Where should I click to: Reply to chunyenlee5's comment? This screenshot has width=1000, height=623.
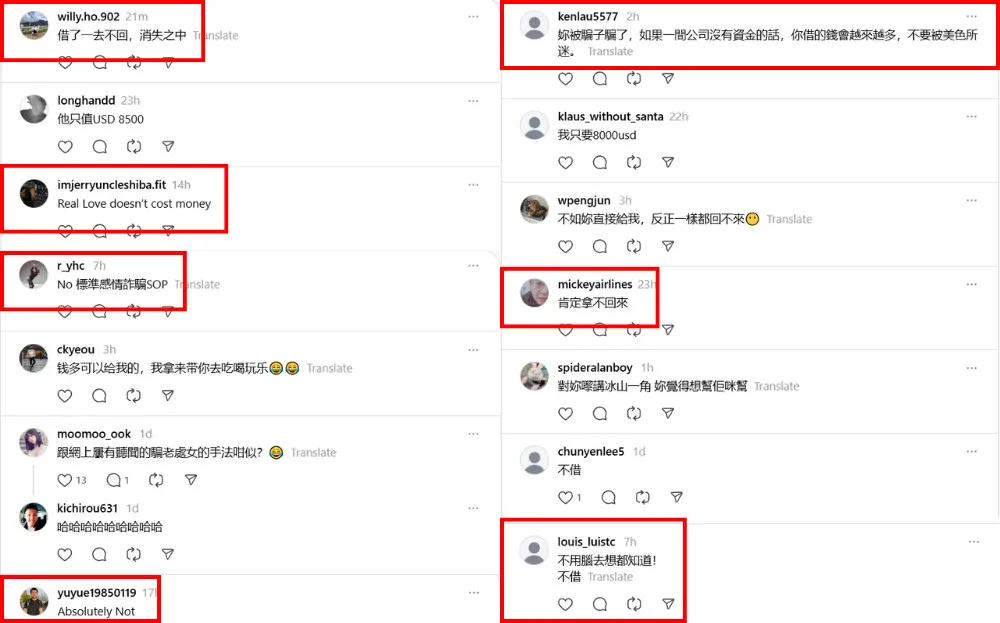[x=608, y=497]
